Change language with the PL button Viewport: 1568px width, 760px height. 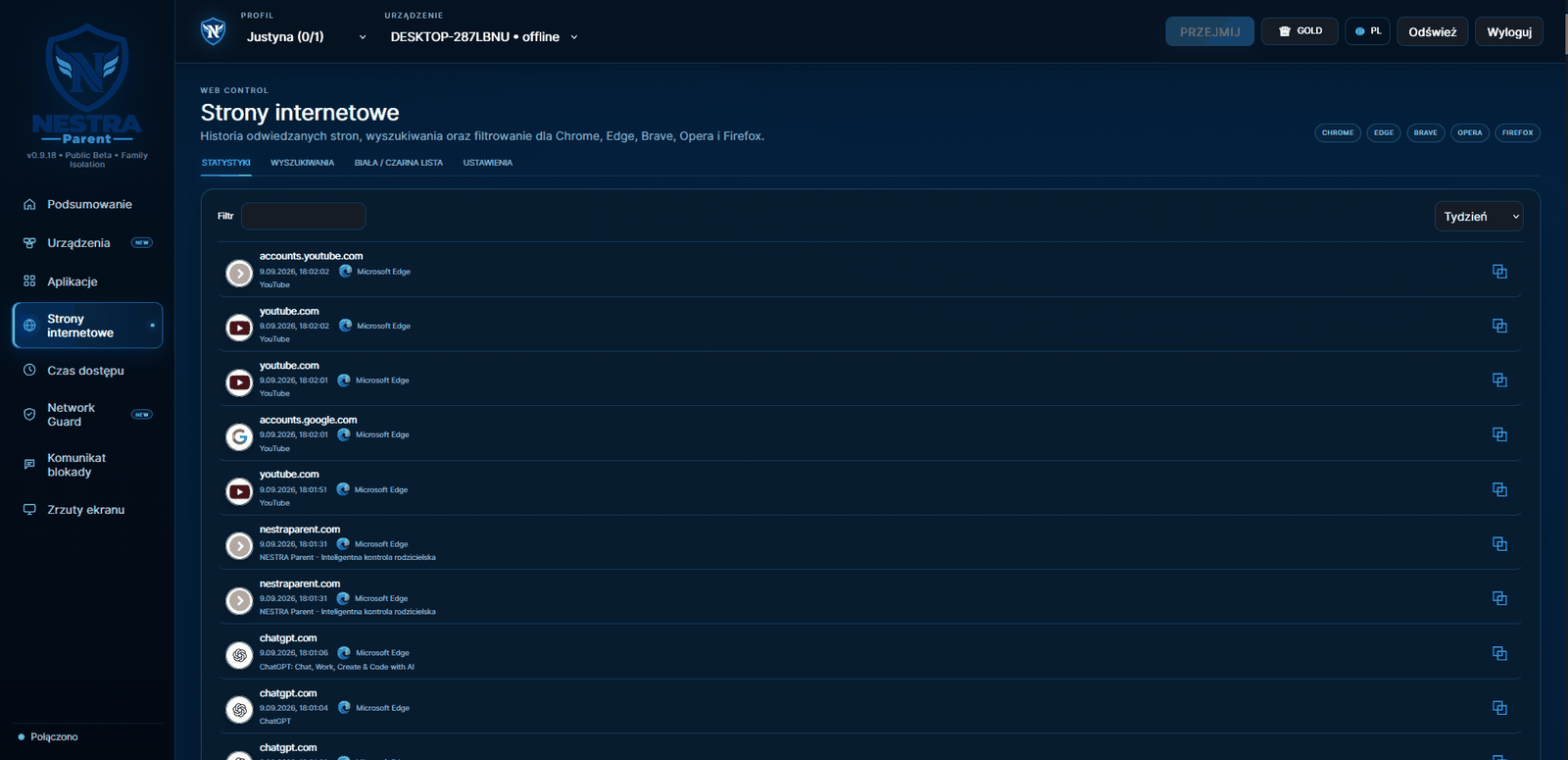1368,31
